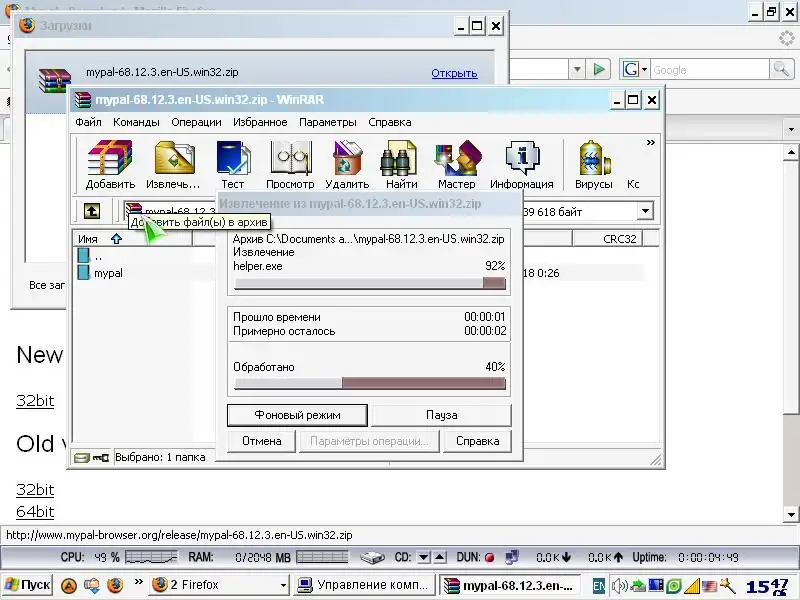Viewport: 800px width, 600px height.
Task: Open Firefox address bar history dropdown
Action: point(577,69)
